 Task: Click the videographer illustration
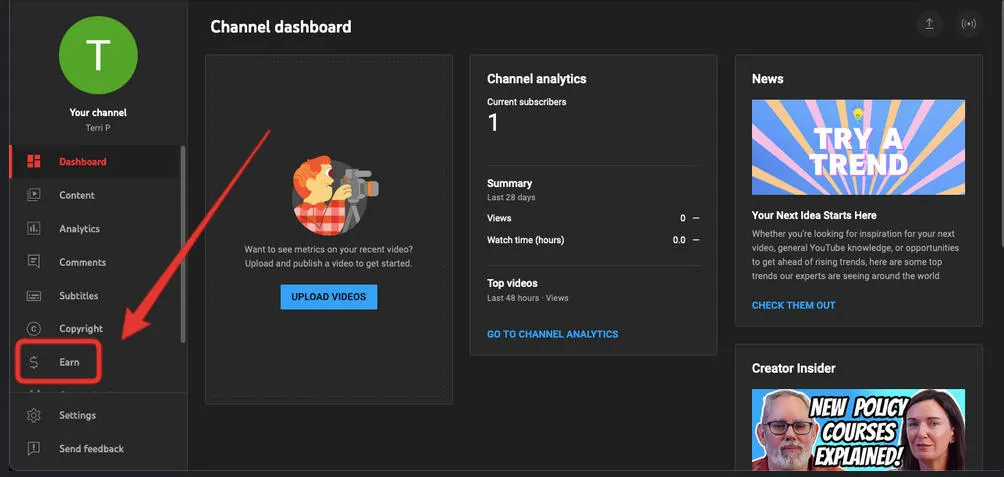click(335, 196)
